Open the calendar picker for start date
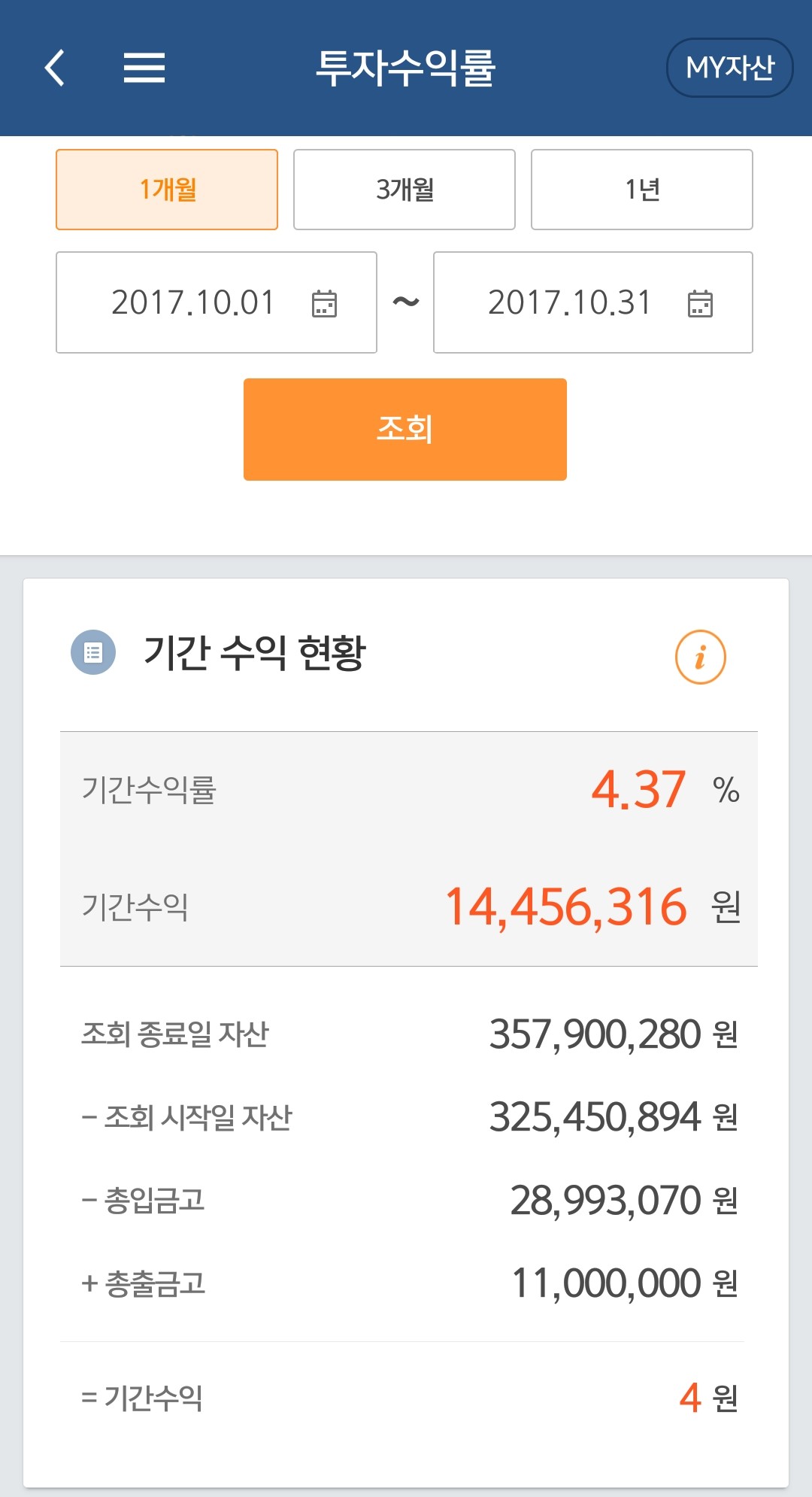812x1497 pixels. [325, 302]
